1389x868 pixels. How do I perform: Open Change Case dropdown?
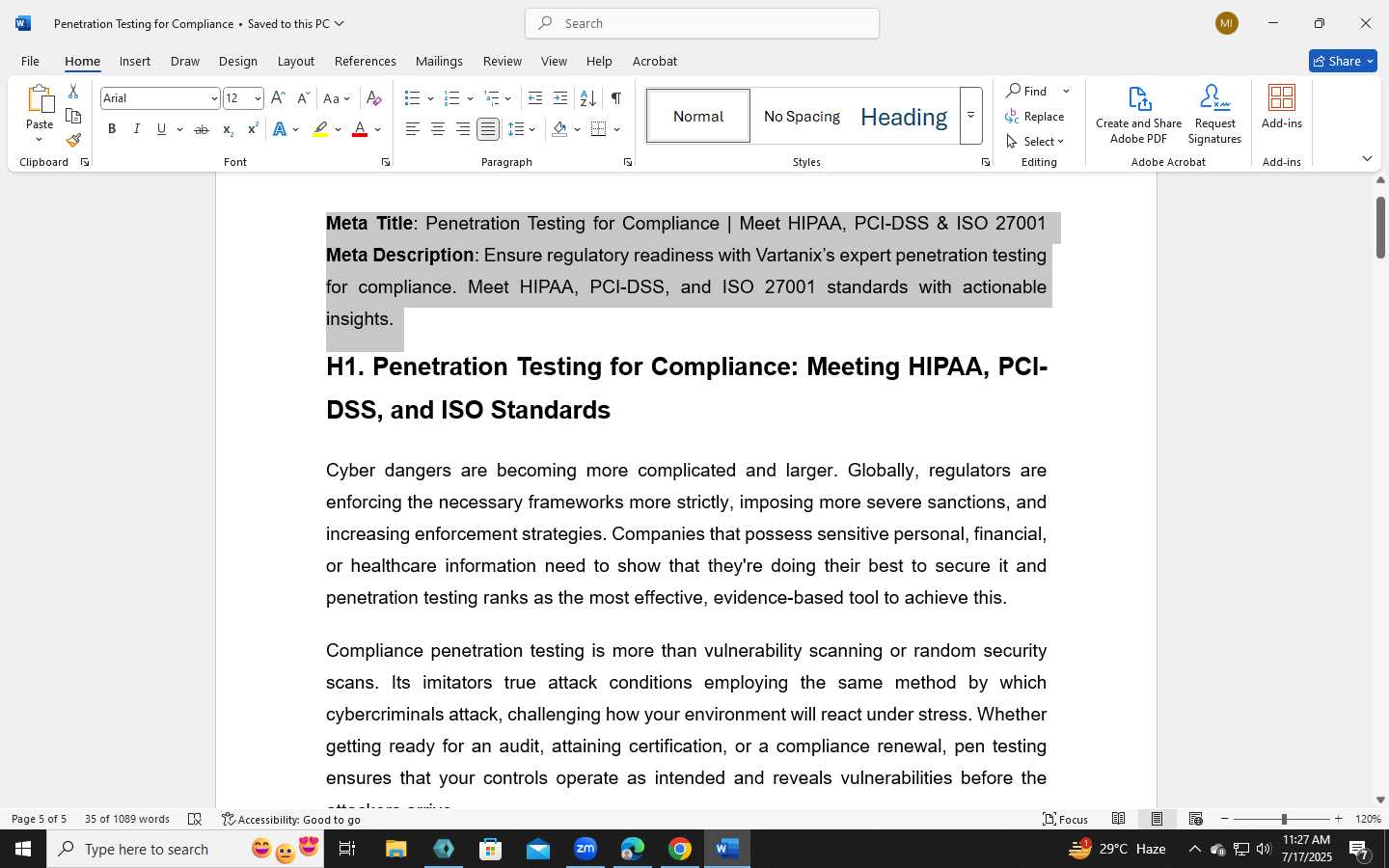[337, 98]
